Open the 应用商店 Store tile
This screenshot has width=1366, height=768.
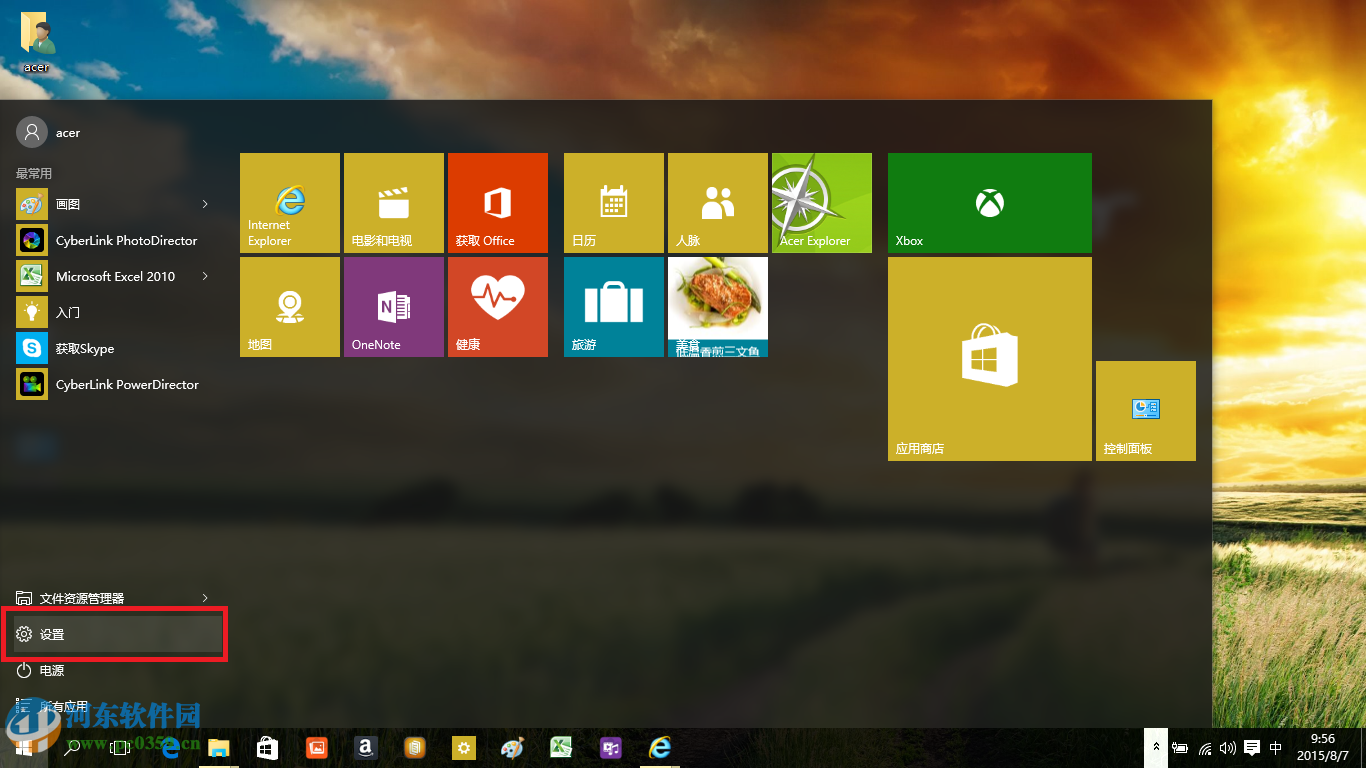(x=988, y=358)
